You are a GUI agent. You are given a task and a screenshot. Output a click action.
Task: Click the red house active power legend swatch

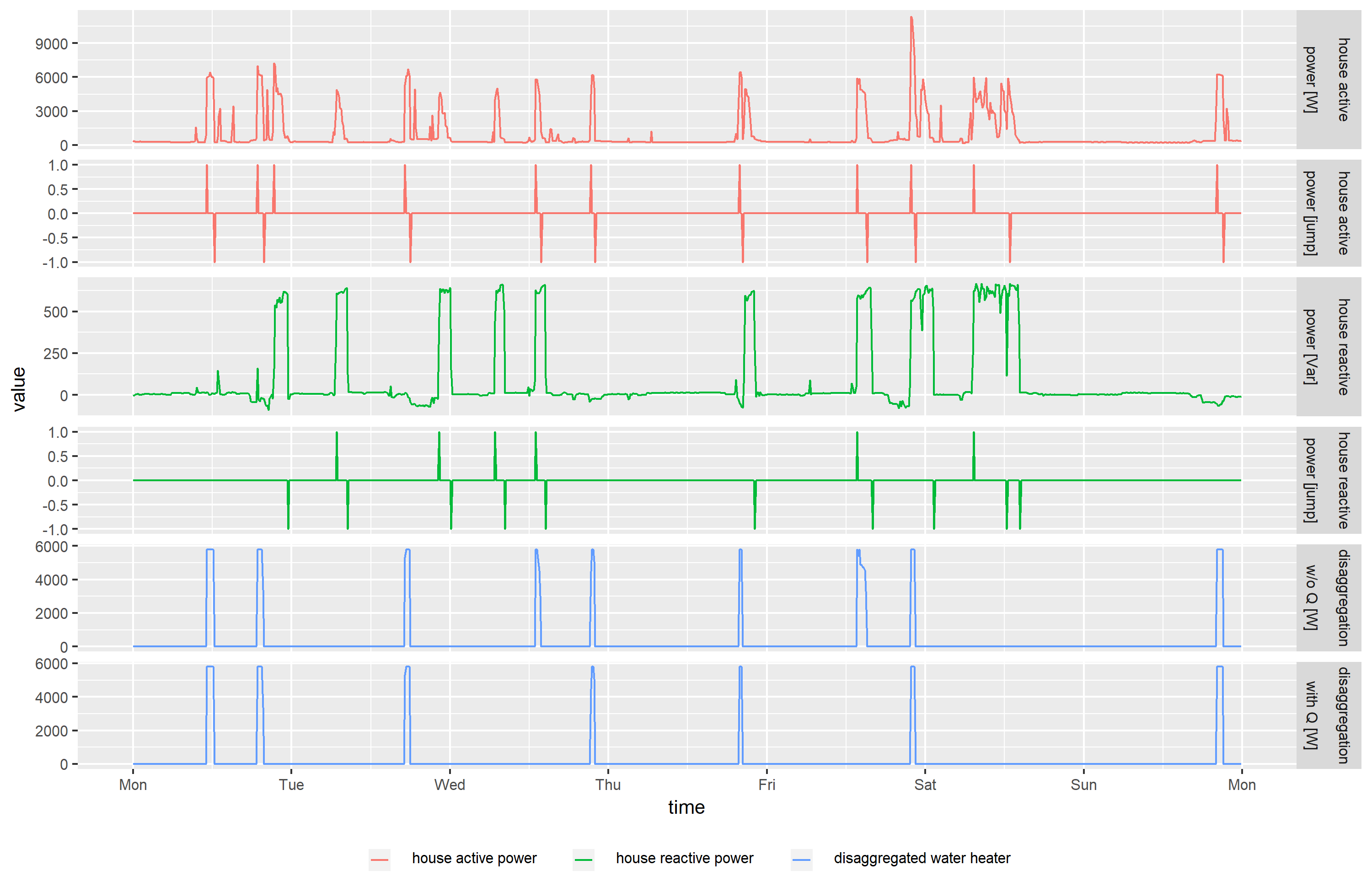tap(379, 859)
